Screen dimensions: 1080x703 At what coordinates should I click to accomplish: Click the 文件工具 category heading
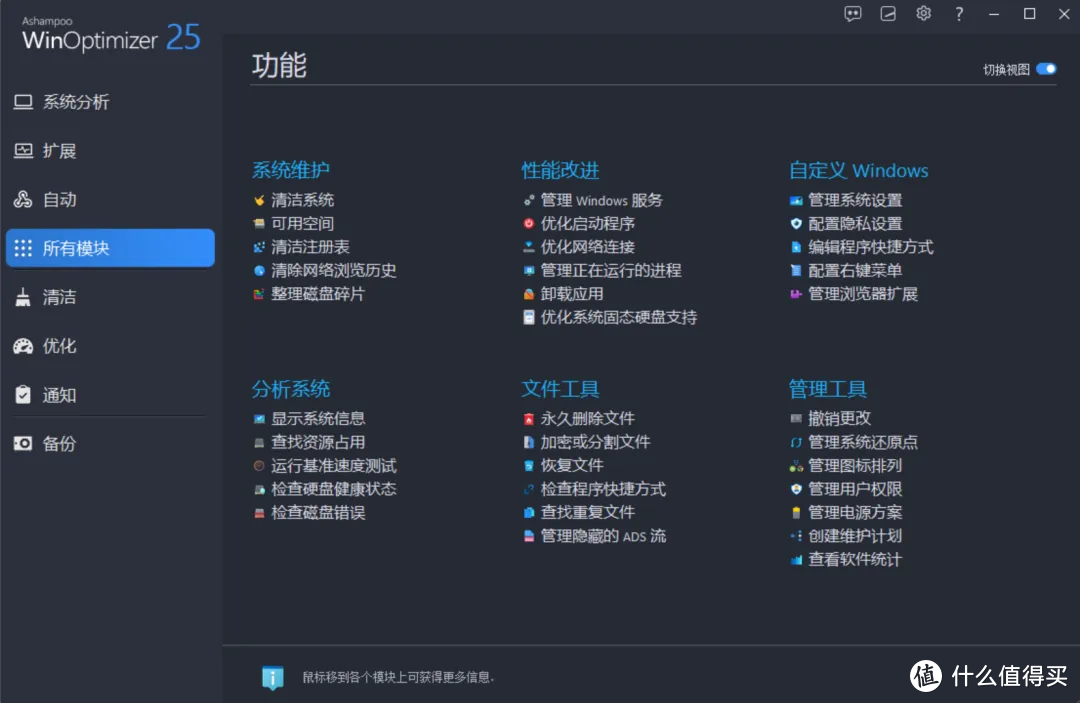coord(560,389)
